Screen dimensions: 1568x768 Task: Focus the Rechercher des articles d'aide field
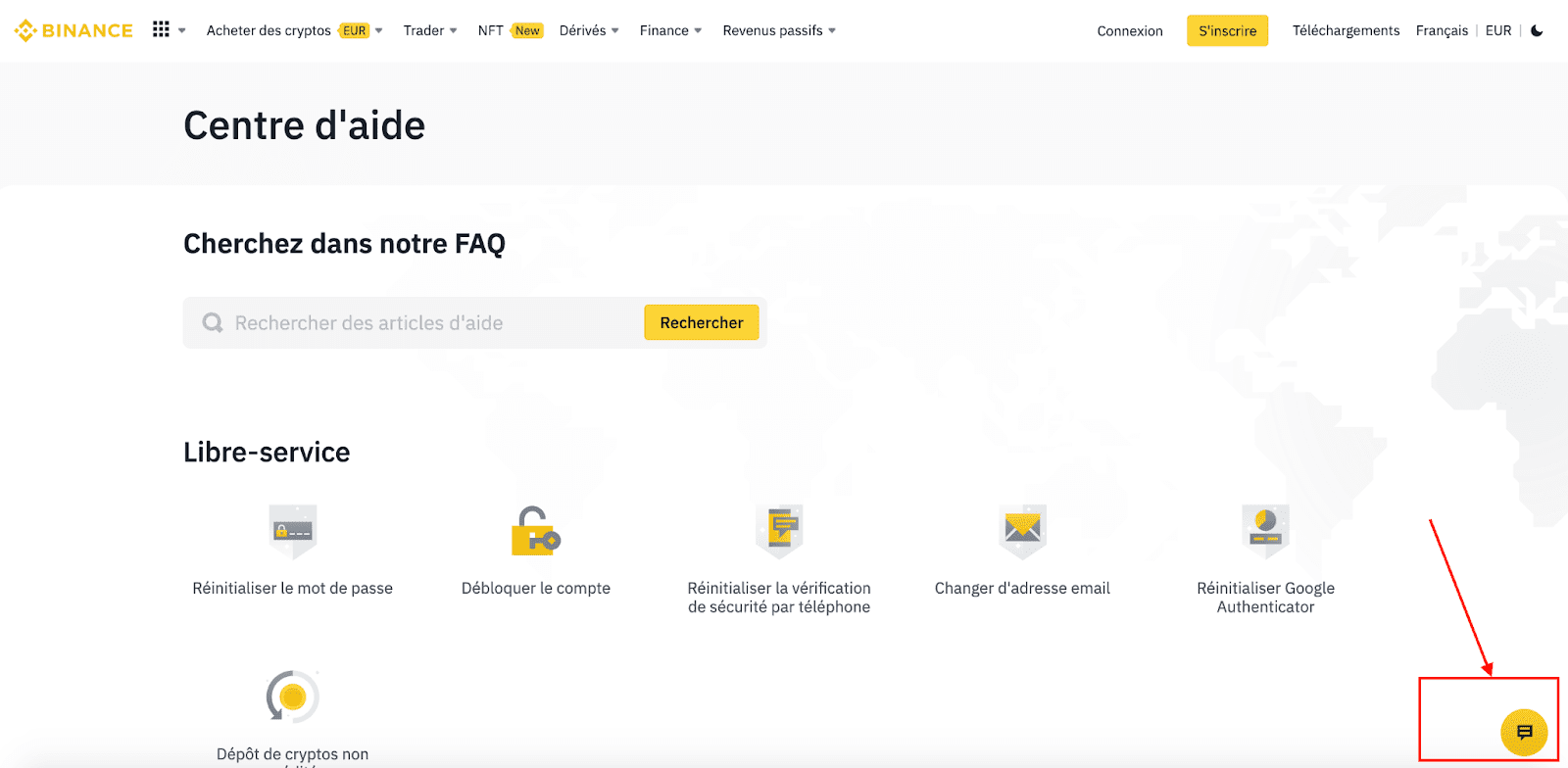coord(474,322)
